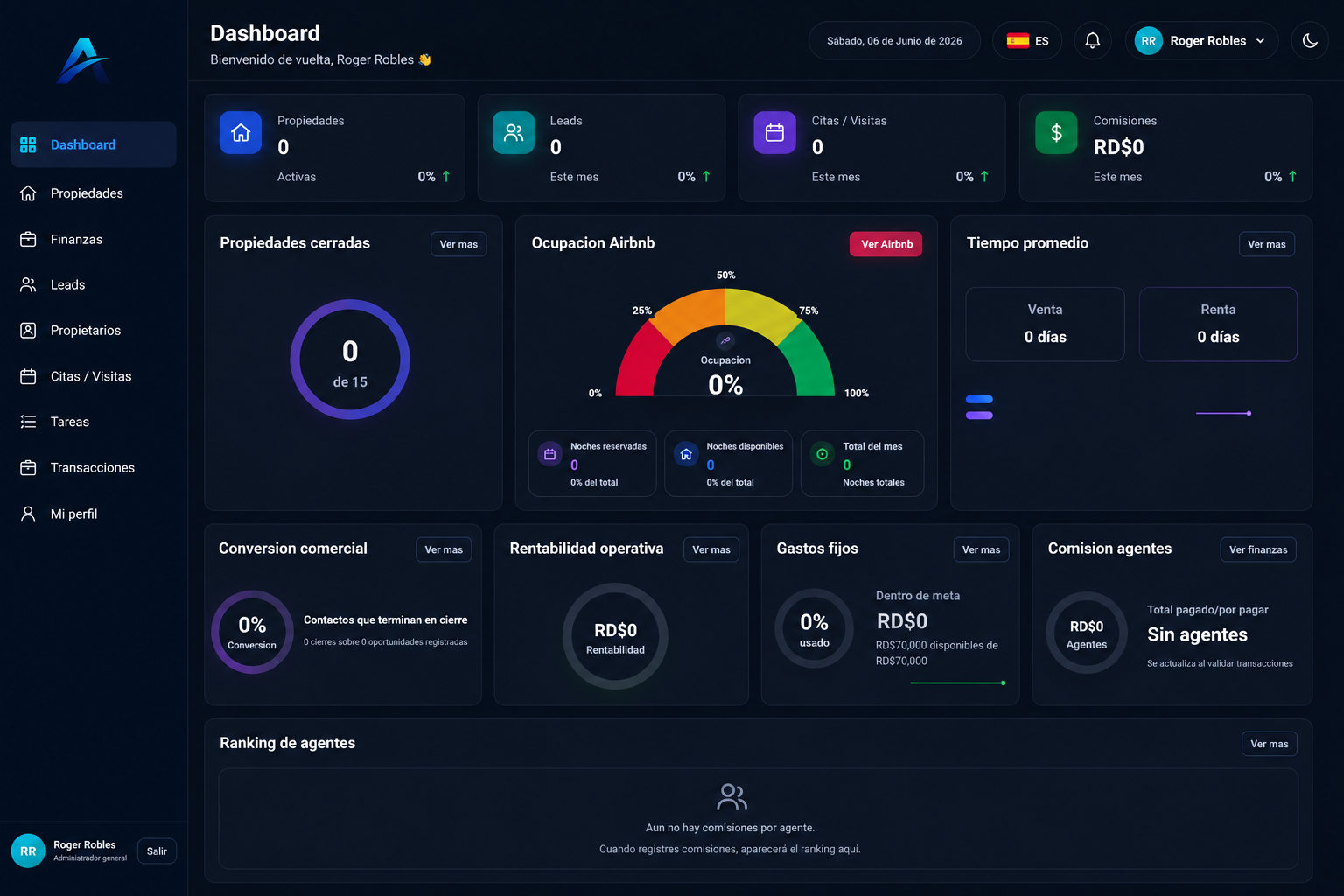
Task: Open Citas / Visitas in the sidebar
Action: point(94,376)
